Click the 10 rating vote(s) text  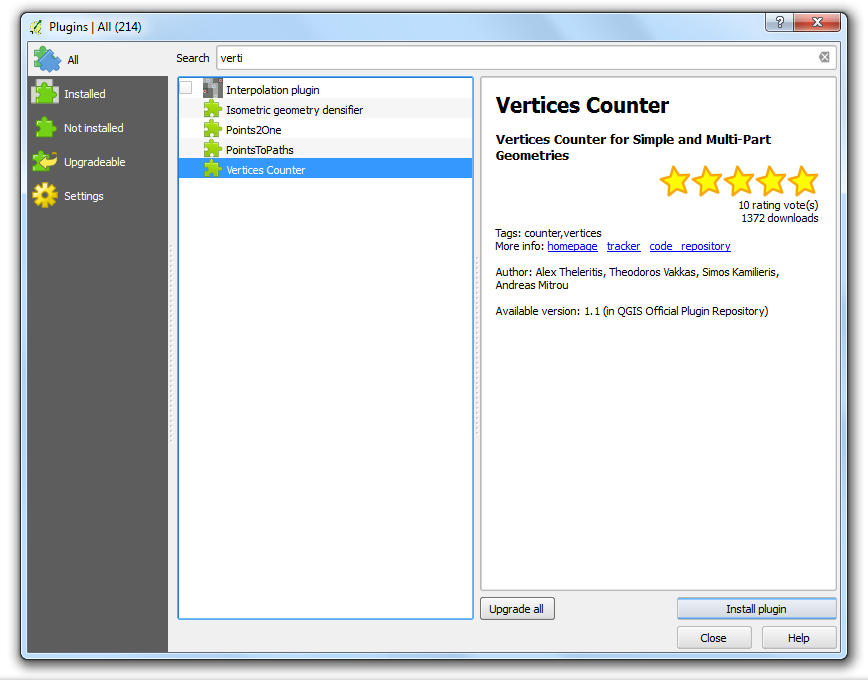coord(778,205)
